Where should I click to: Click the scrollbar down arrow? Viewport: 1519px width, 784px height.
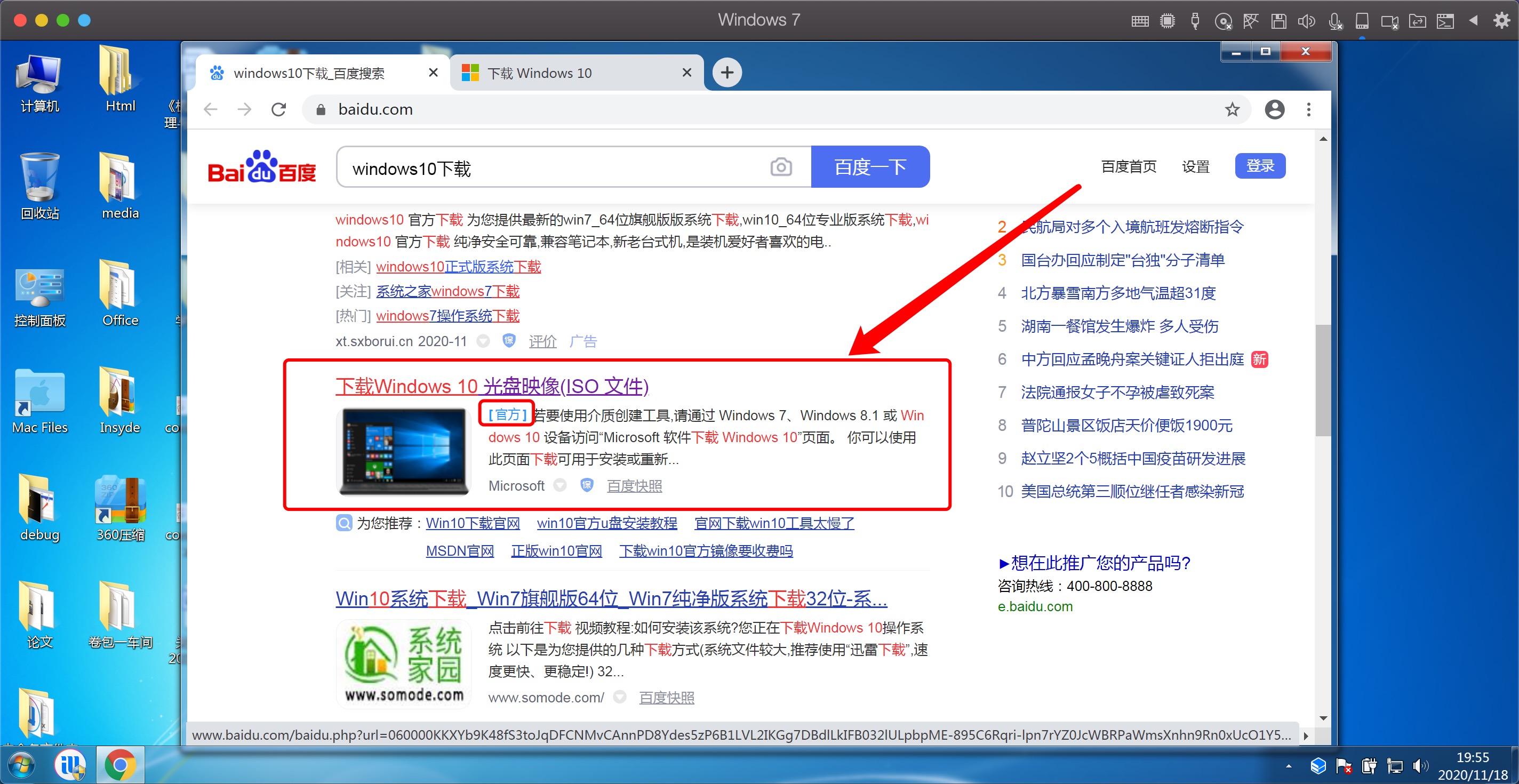(x=1323, y=718)
